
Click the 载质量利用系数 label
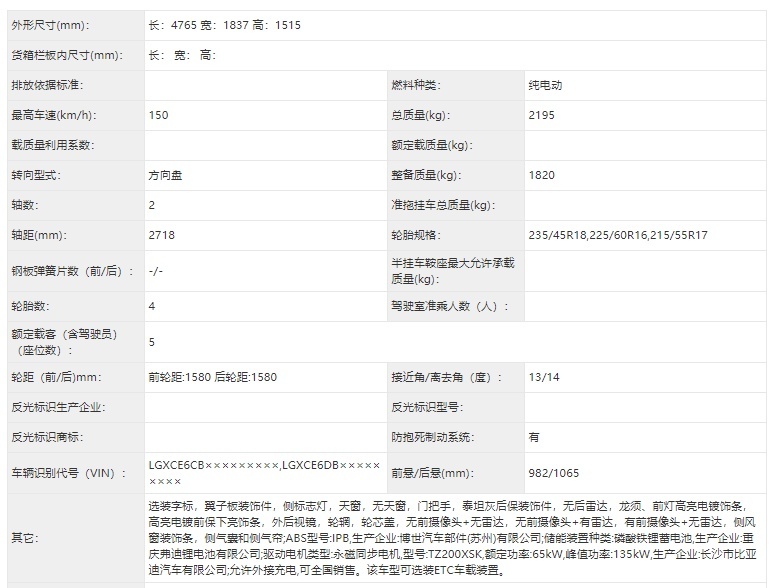coord(52,145)
